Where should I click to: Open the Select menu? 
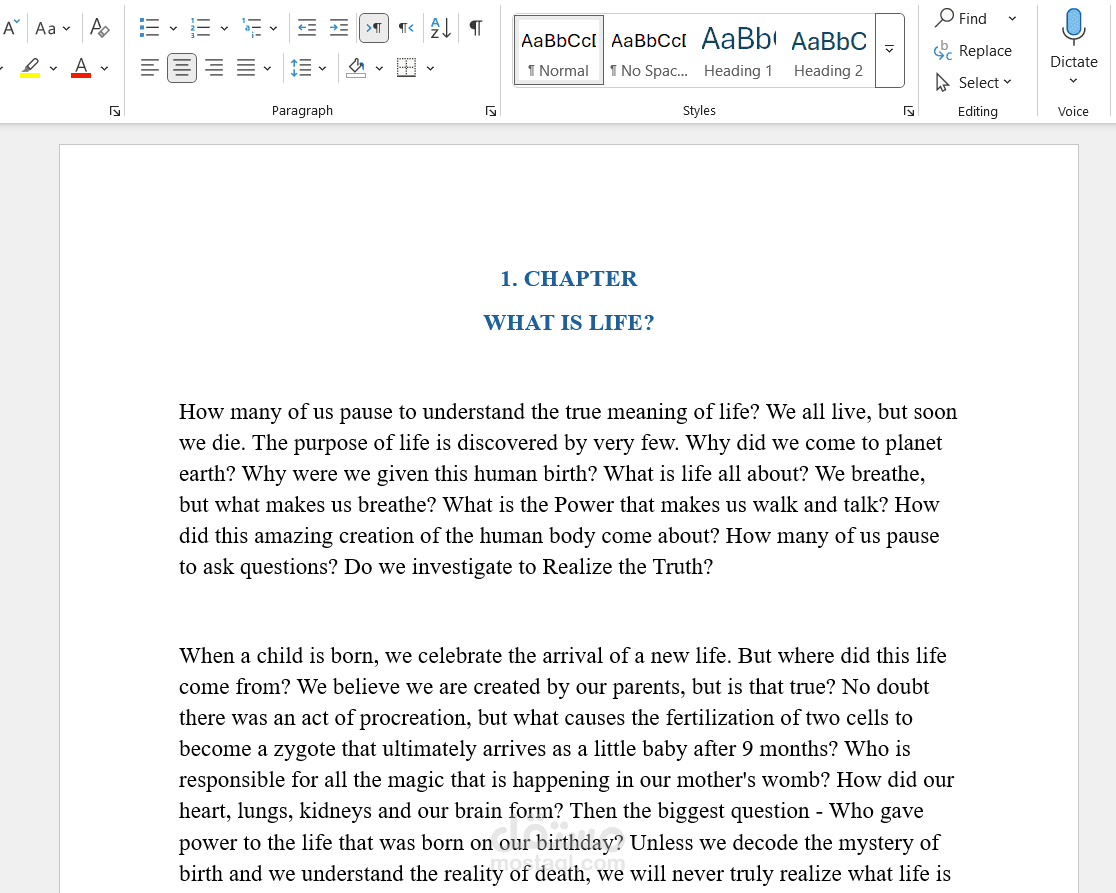[973, 83]
